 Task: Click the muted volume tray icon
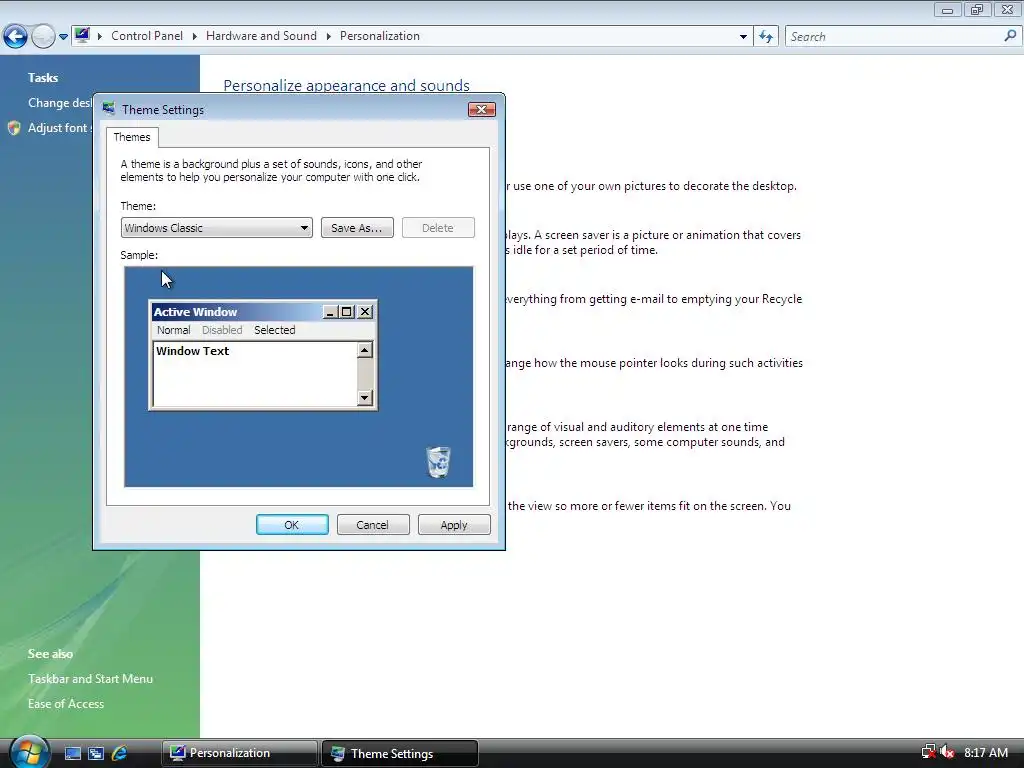947,752
